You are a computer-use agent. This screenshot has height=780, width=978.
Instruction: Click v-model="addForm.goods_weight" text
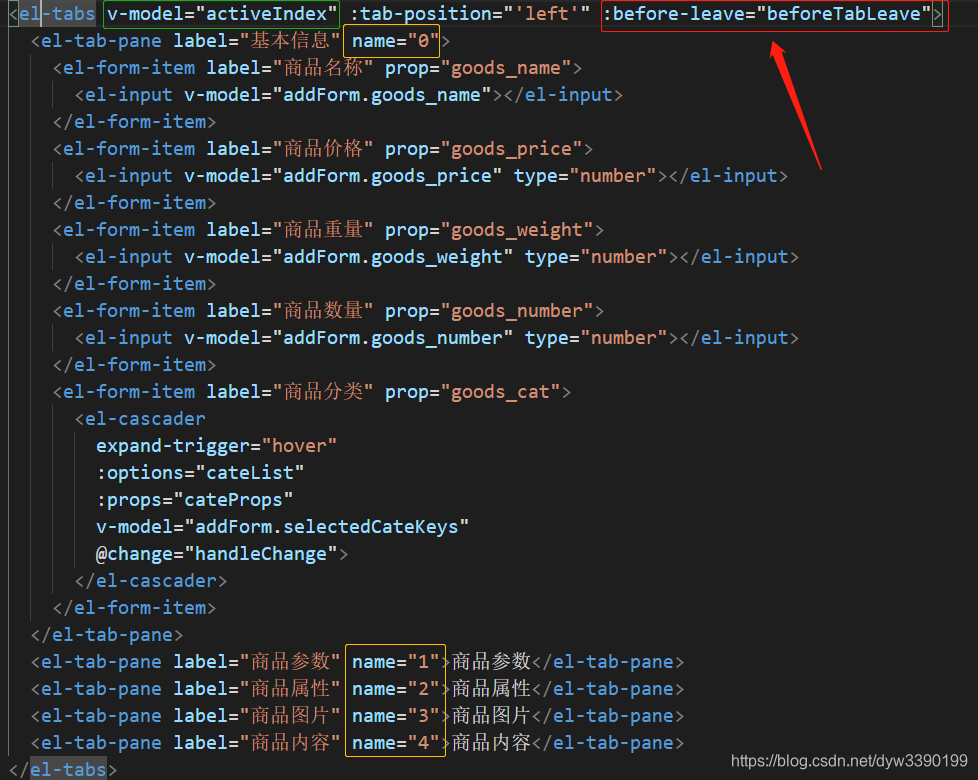coord(349,257)
